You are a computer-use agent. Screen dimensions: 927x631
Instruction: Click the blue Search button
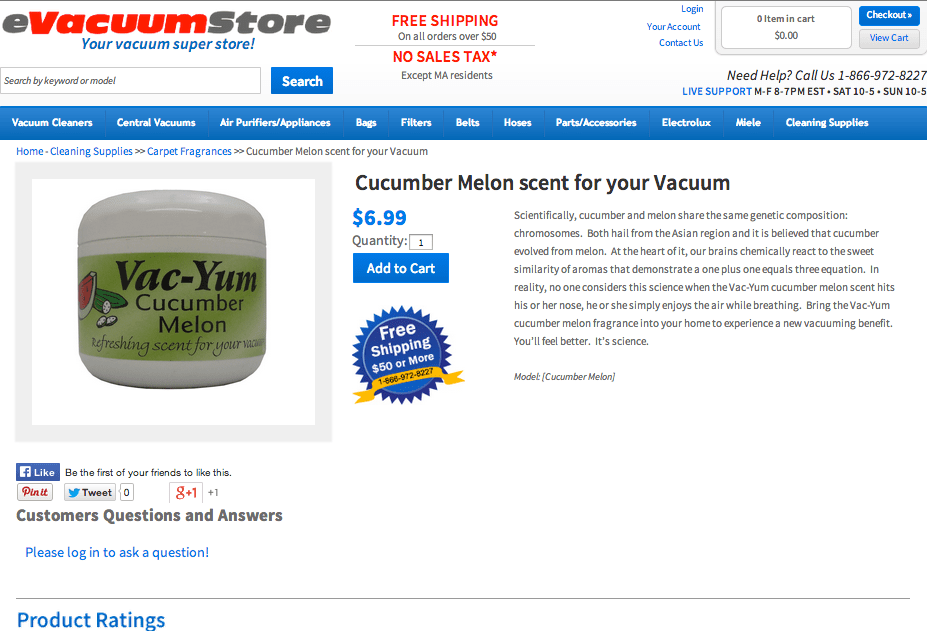tap(302, 80)
